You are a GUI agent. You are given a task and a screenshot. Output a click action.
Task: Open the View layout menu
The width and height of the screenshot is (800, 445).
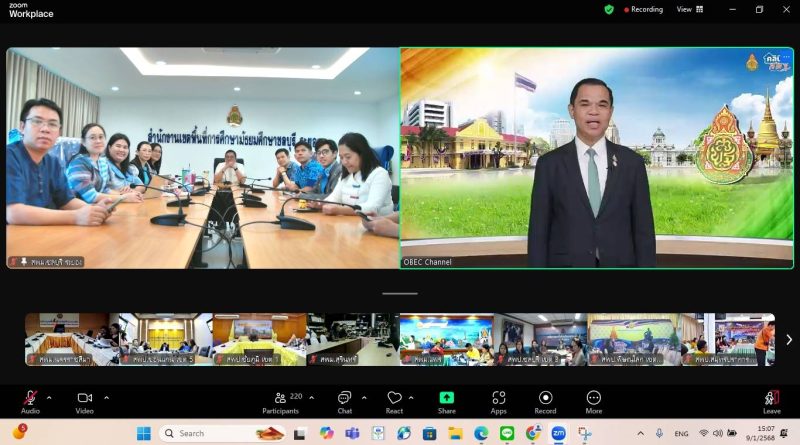[687, 9]
